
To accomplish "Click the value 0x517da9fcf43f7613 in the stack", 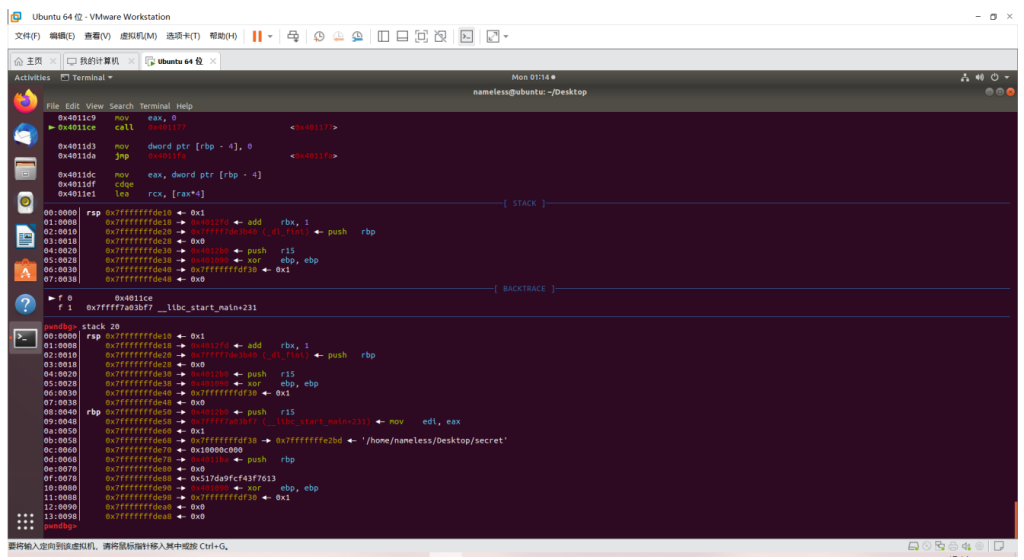I will tap(233, 478).
